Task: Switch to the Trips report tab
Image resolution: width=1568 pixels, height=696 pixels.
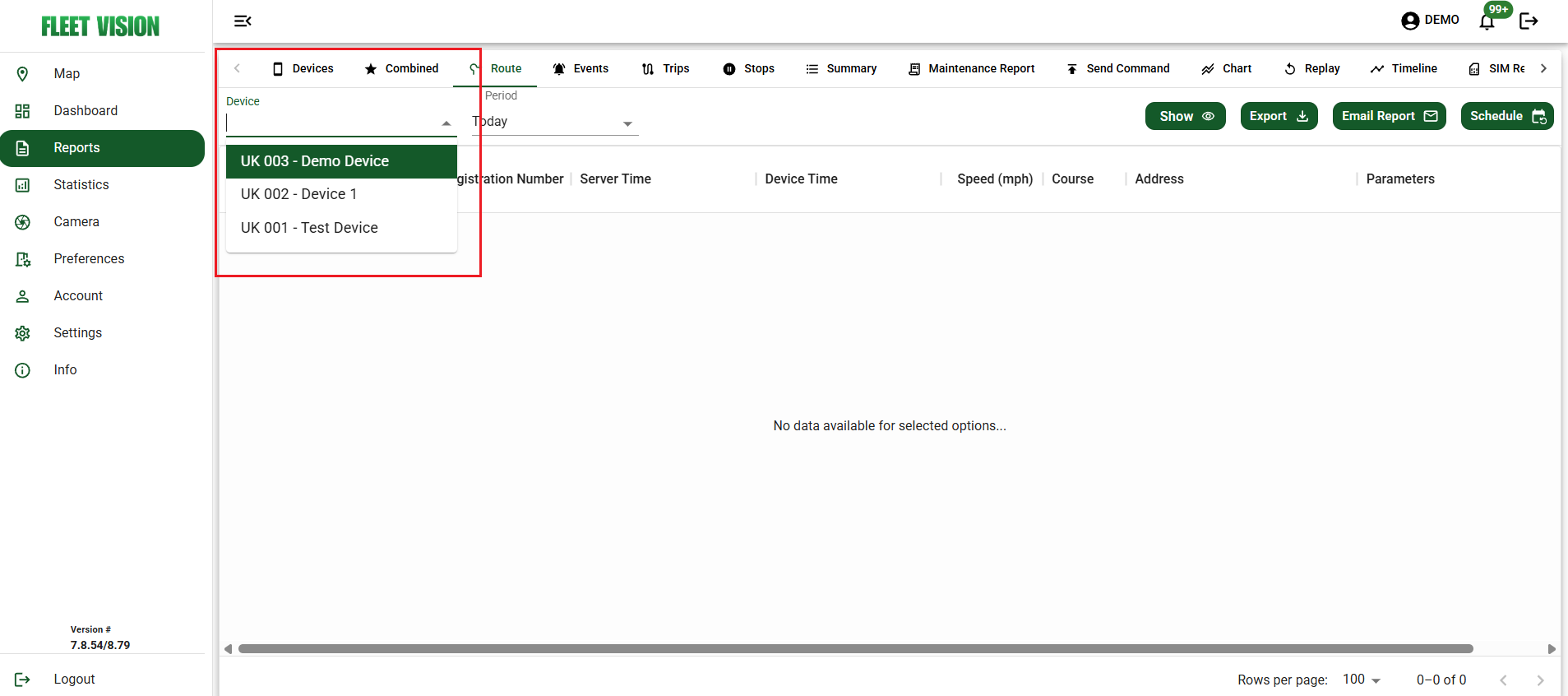Action: pyautogui.click(x=665, y=69)
